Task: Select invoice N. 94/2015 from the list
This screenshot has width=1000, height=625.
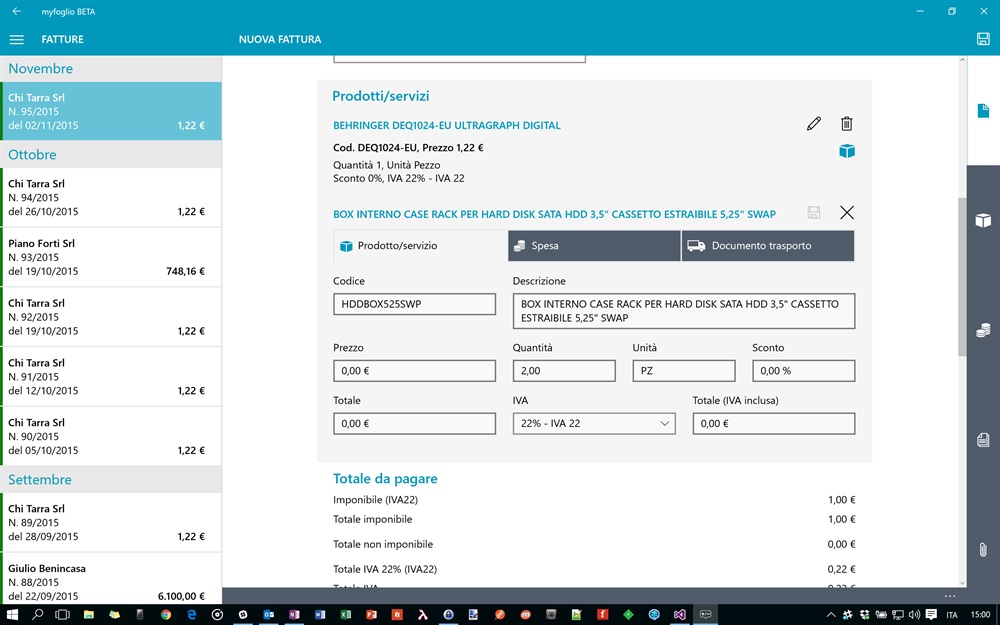Action: click(111, 197)
